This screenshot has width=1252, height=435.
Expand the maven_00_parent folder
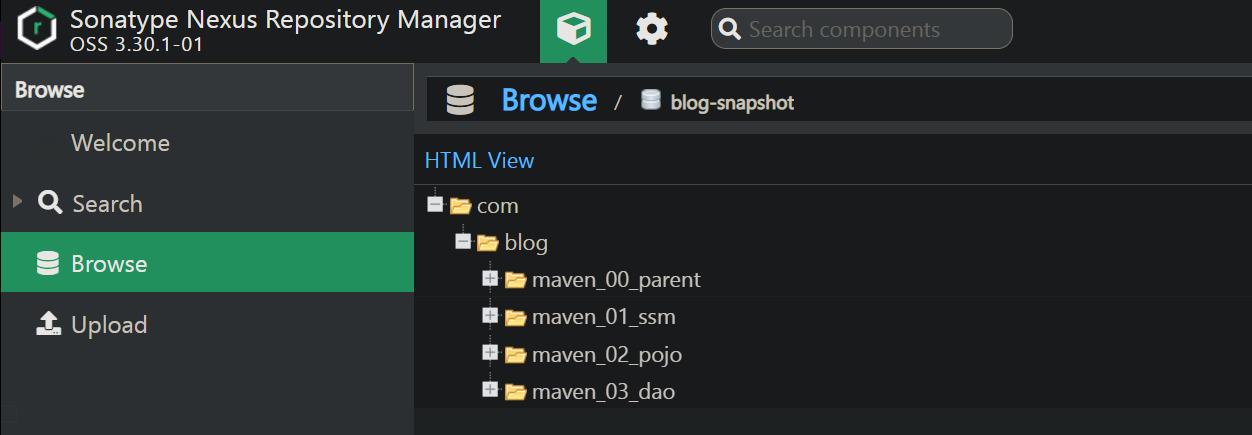point(490,279)
